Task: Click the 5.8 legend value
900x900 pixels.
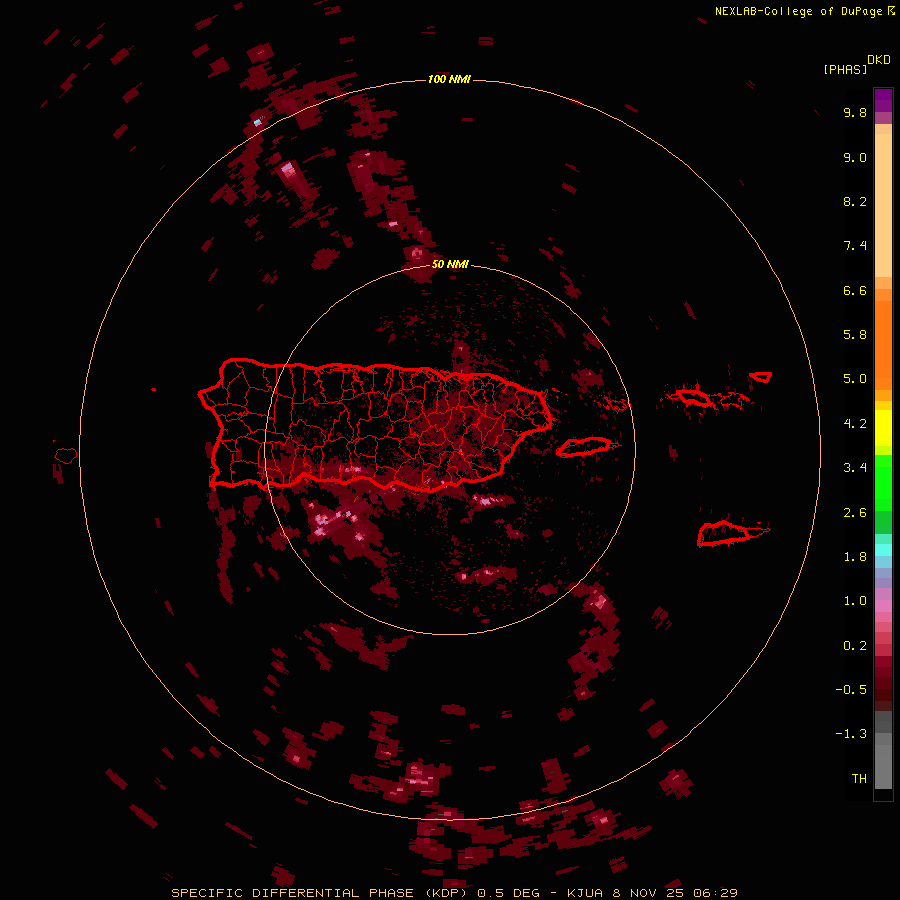Action: point(855,335)
